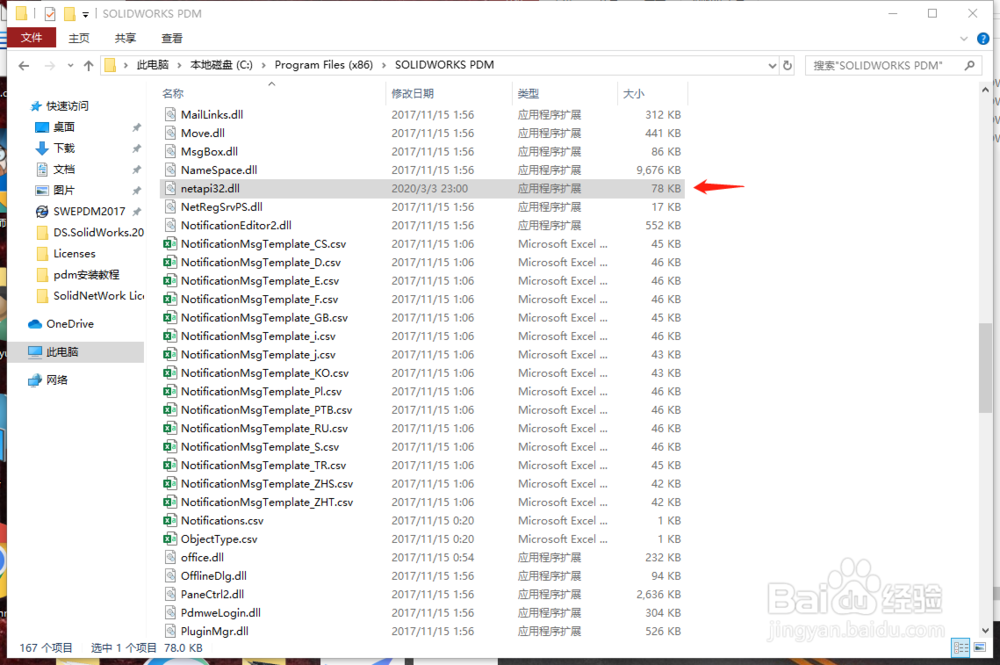Click Excel icon of NotificationMsgTemplate_CS.csv
1000x665 pixels.
(x=170, y=244)
